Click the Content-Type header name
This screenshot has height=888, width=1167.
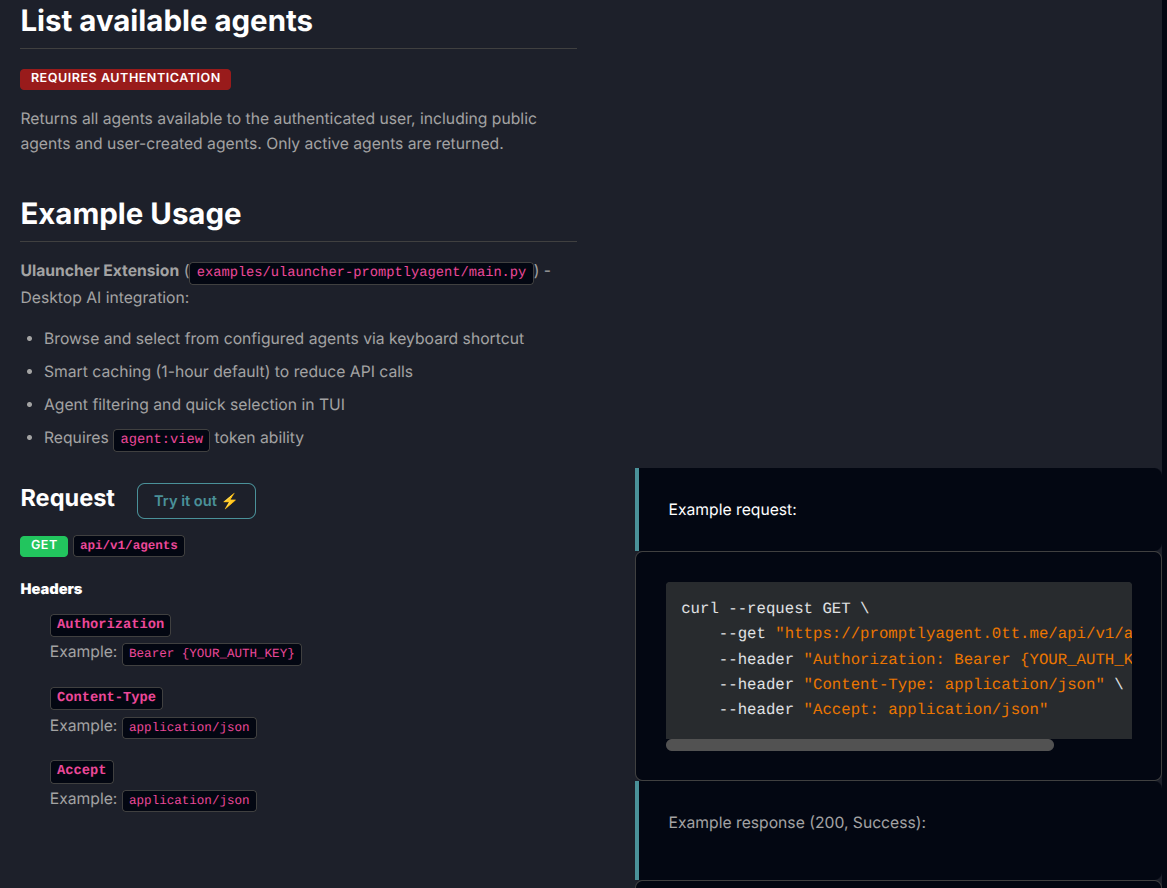[x=106, y=697]
